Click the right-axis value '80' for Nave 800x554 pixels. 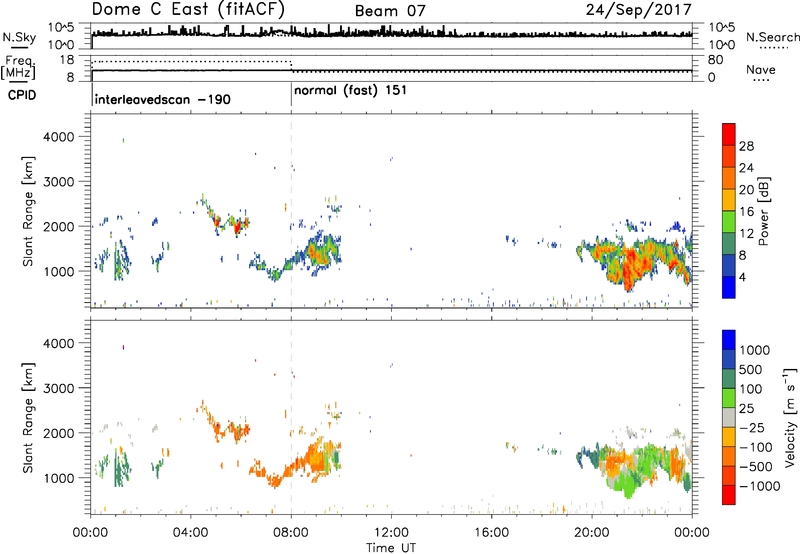pos(715,60)
